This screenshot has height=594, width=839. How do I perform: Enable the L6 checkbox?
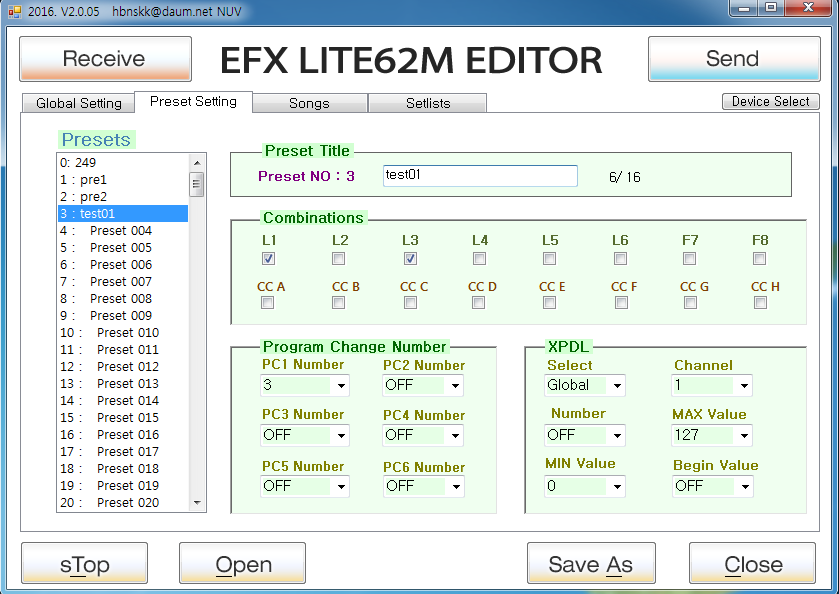click(x=620, y=259)
